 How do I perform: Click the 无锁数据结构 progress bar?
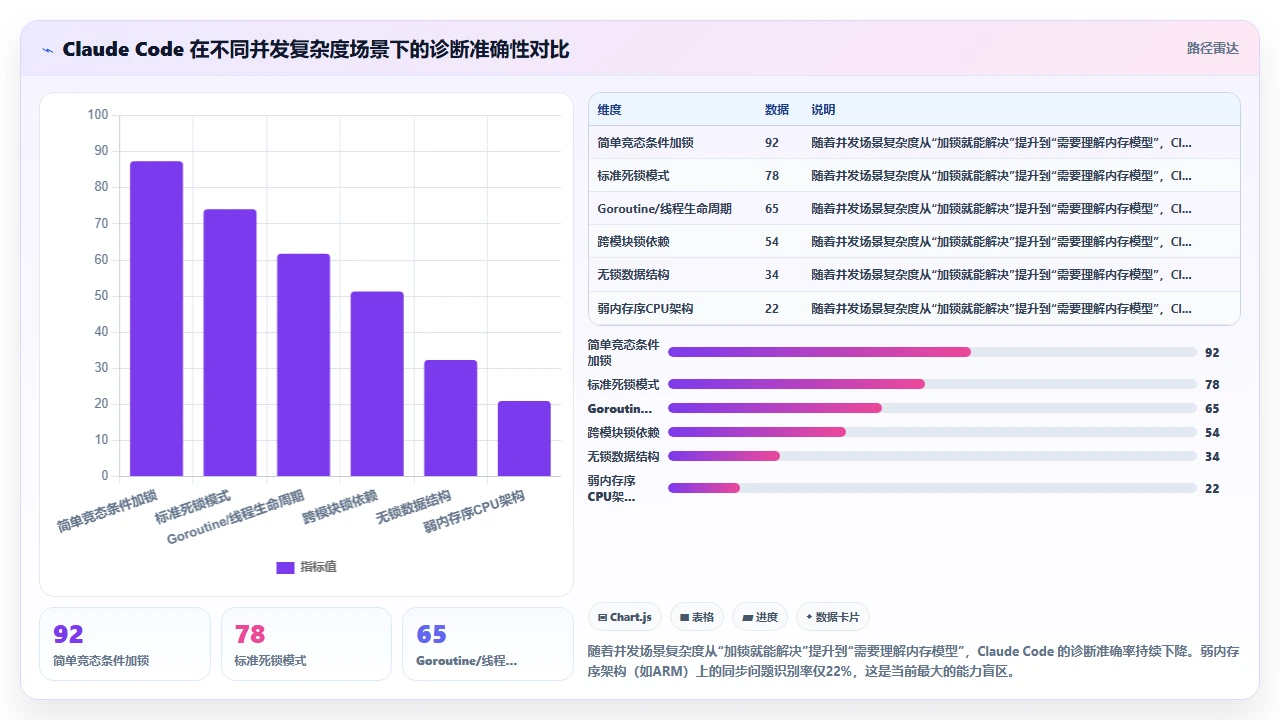pyautogui.click(x=932, y=456)
